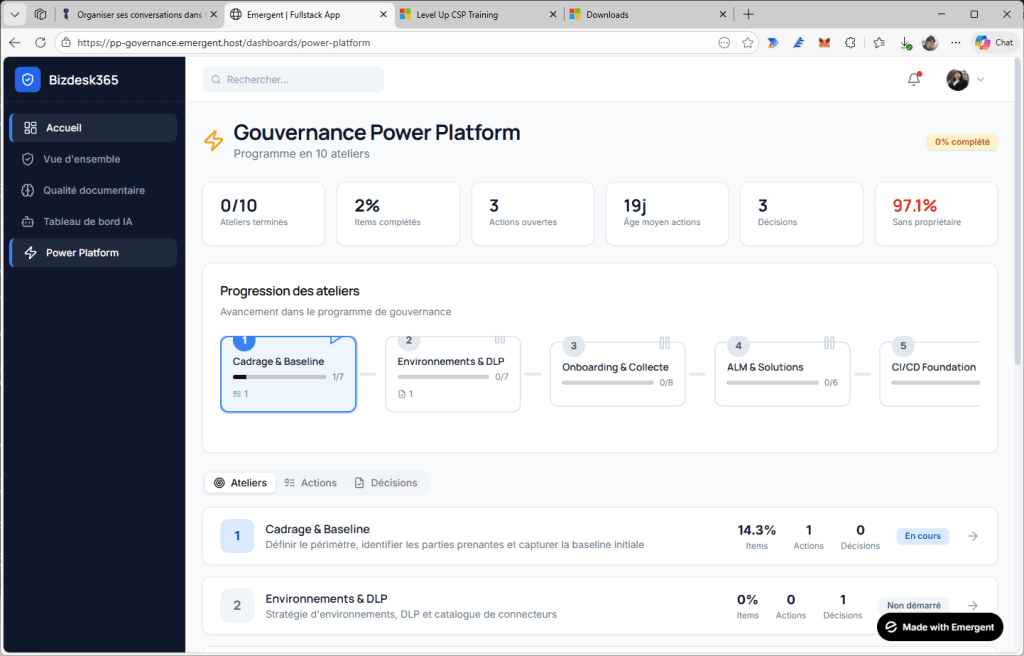Open the Edge Downloads icon

point(904,43)
